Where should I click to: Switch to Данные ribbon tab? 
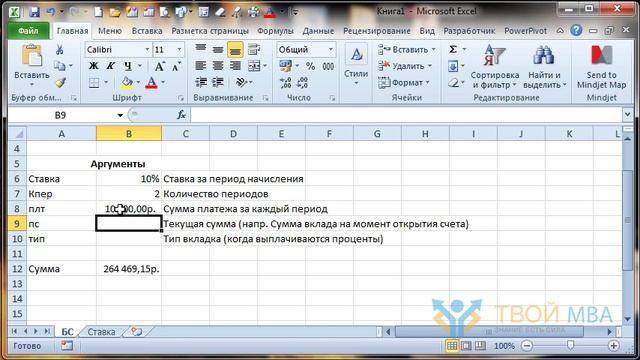click(318, 31)
